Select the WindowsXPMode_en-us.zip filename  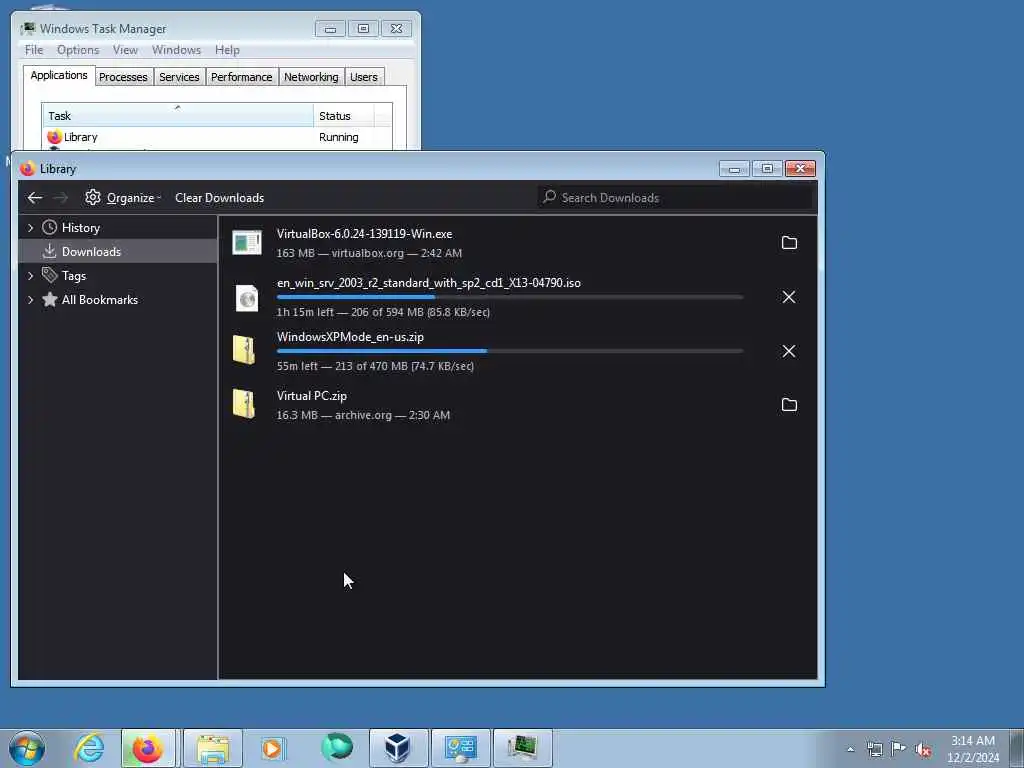coord(350,337)
